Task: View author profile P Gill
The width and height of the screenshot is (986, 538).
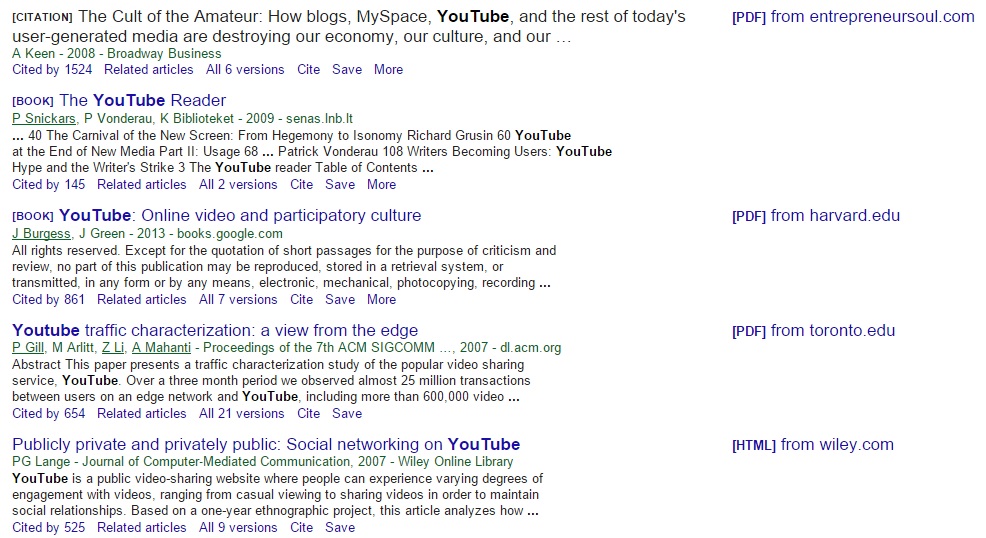Action: (x=28, y=348)
